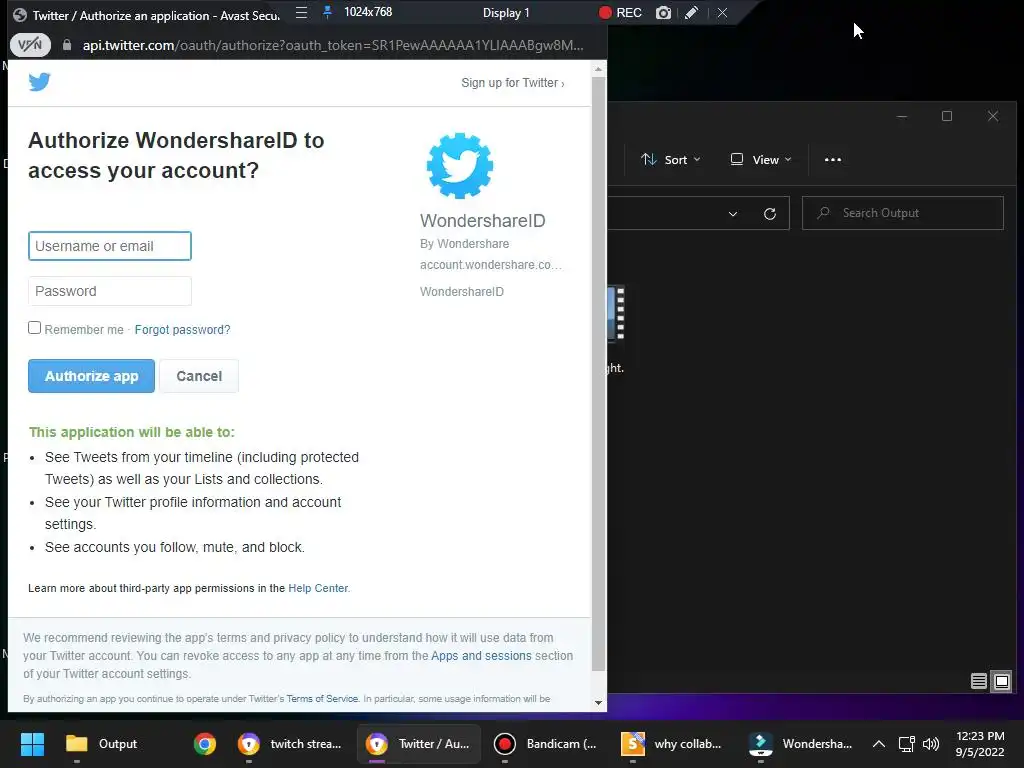
Task: Take a screenshot with Bandicam camera icon
Action: tap(663, 12)
